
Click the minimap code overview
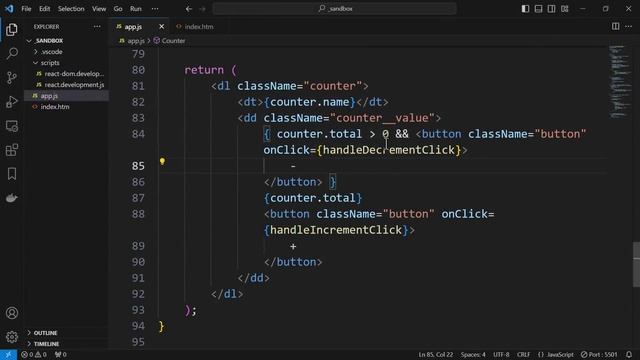click(x=620, y=82)
